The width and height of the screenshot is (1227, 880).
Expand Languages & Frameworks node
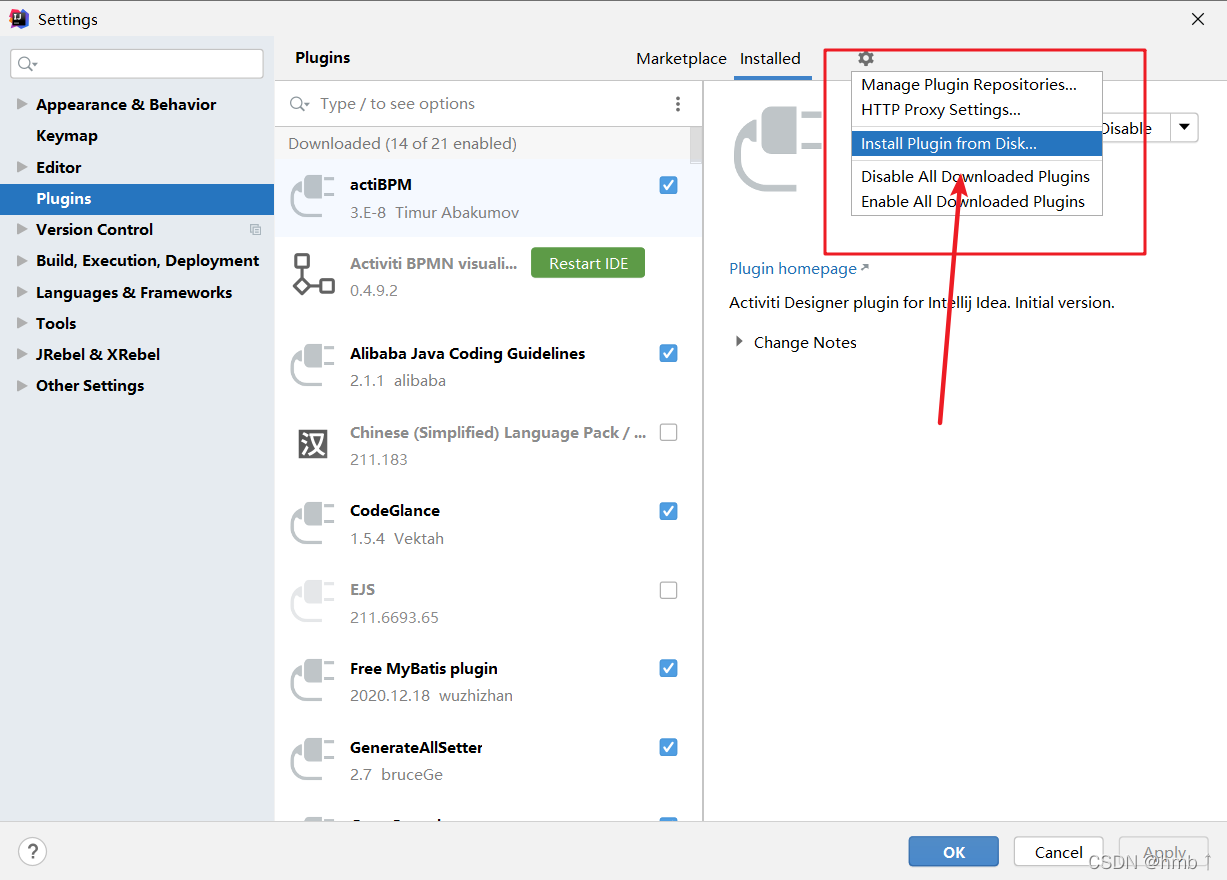22,292
